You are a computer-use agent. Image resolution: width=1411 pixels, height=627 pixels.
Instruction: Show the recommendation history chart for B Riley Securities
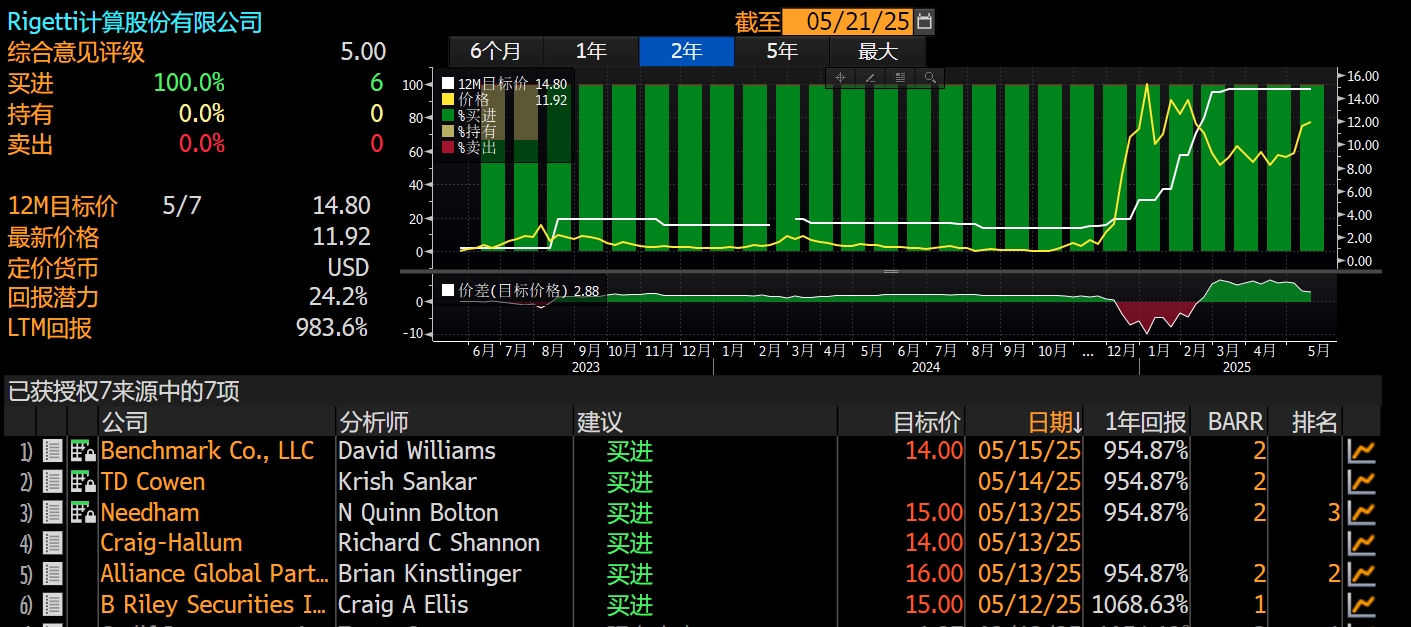pyautogui.click(x=1362, y=606)
